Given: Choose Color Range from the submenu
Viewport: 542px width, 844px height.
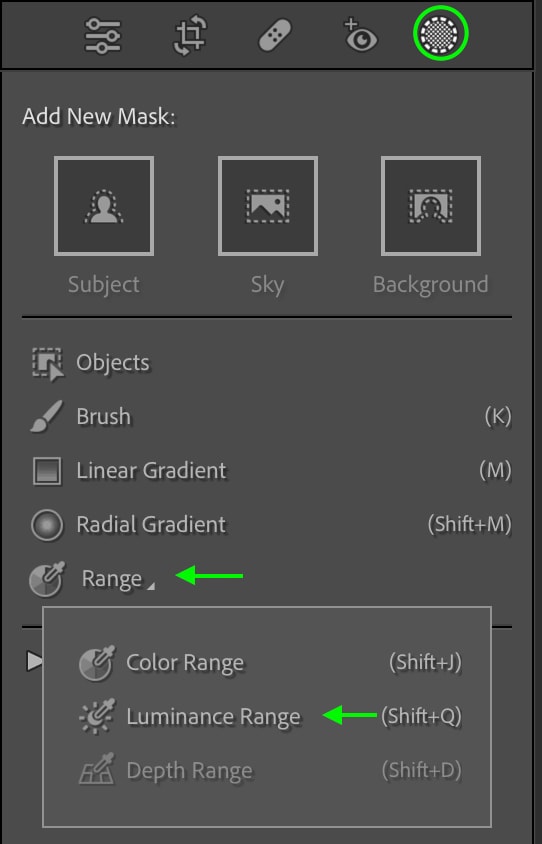Looking at the screenshot, I should click(x=269, y=663).
